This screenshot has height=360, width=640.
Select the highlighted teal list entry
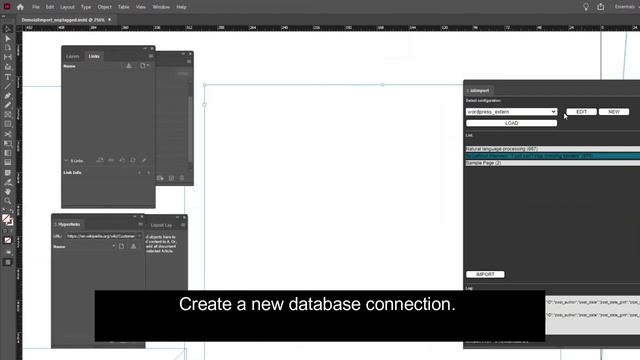pos(553,156)
